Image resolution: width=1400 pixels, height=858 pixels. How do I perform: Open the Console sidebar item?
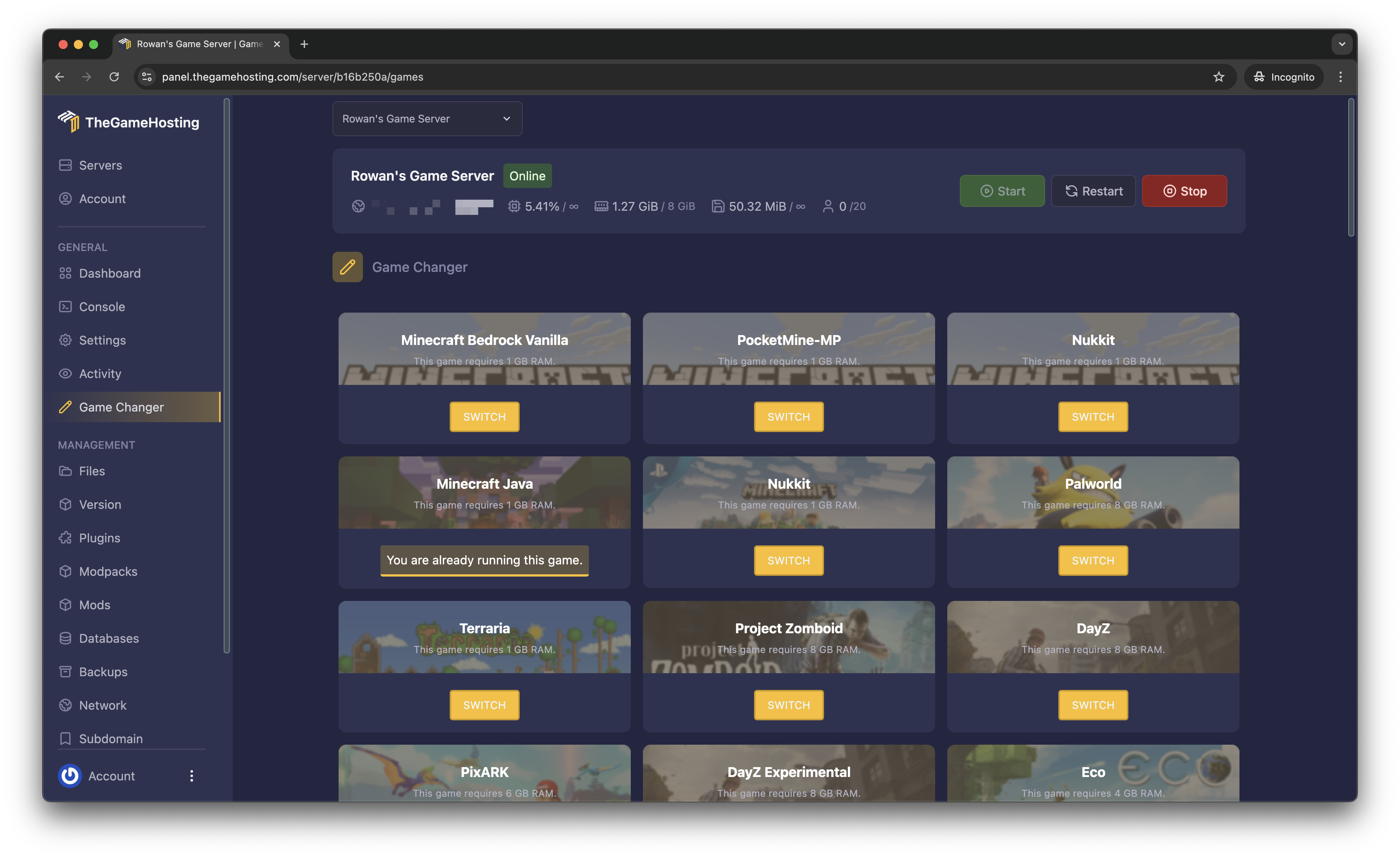tap(102, 307)
